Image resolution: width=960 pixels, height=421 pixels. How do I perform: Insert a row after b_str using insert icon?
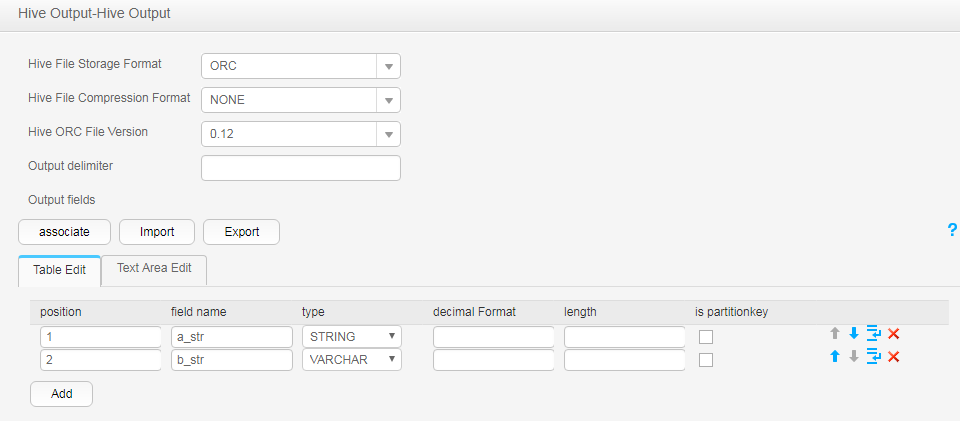[874, 356]
